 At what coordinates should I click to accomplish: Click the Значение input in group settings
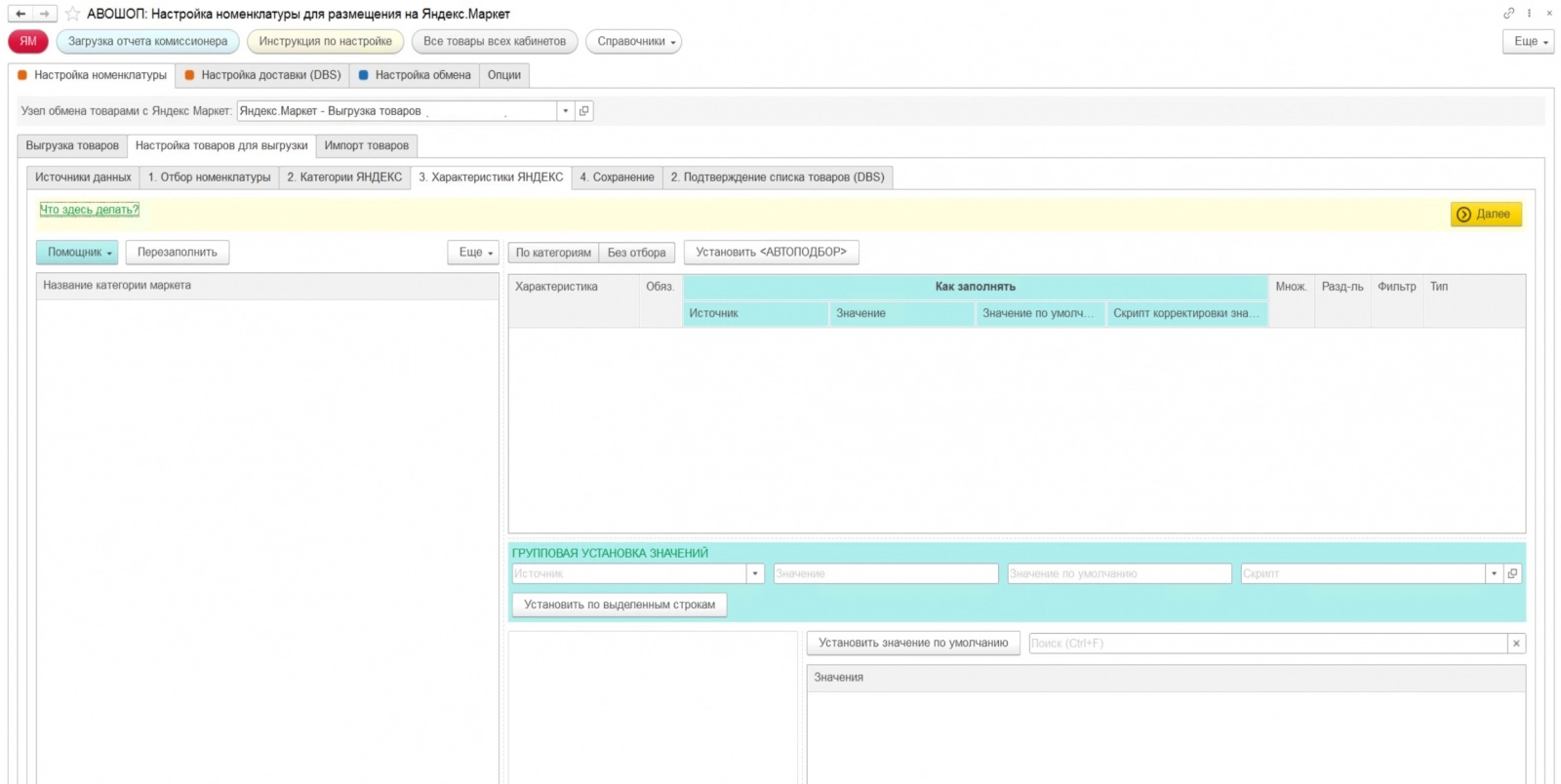(x=886, y=573)
